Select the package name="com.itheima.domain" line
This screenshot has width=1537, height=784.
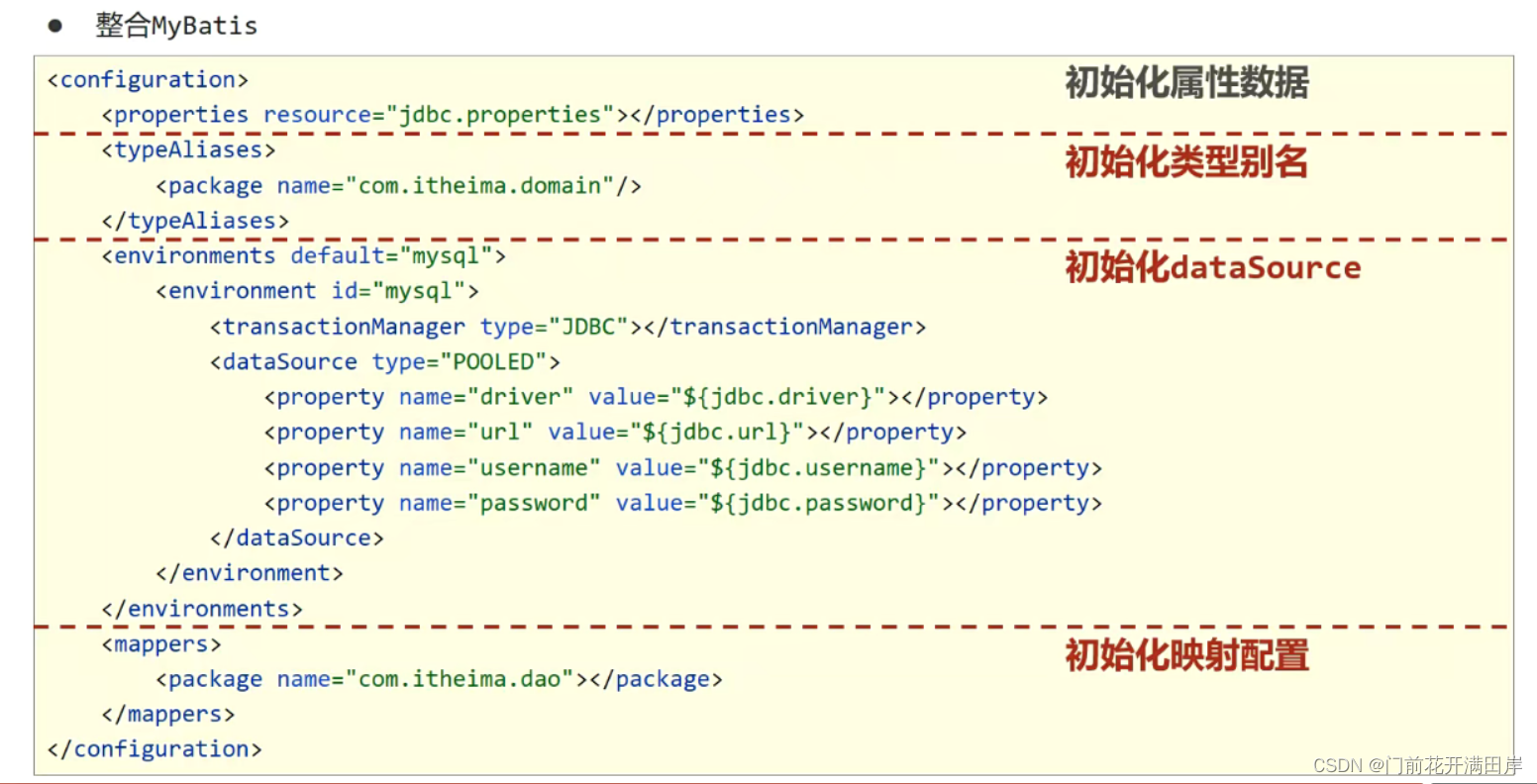(398, 186)
